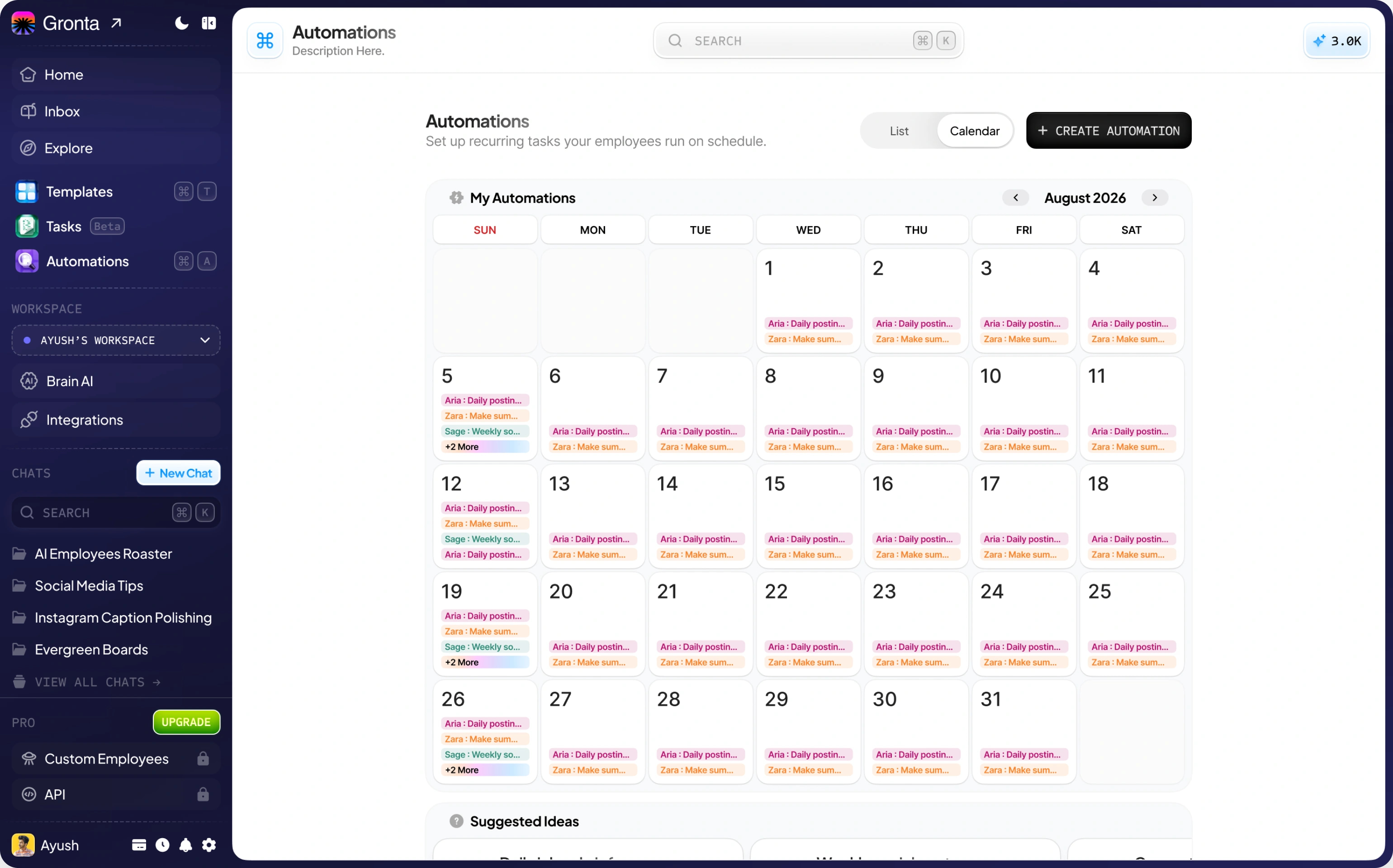Open Aria daily posting on August 15
Viewport: 1393px width, 868px height.
(x=809, y=540)
